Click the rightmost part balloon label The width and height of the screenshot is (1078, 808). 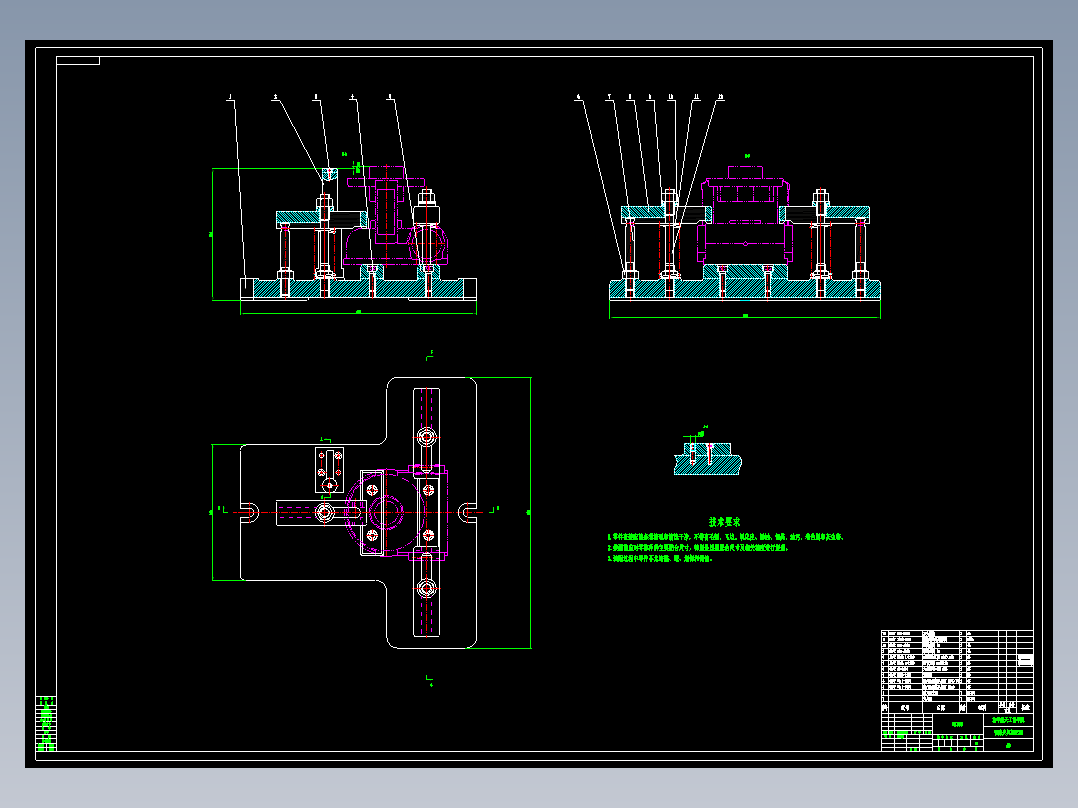coord(720,97)
